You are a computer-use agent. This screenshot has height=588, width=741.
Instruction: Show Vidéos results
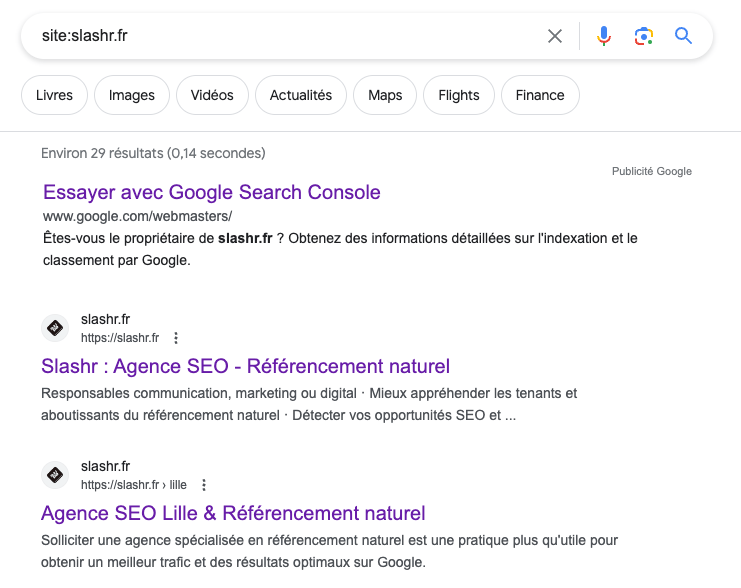tap(212, 96)
